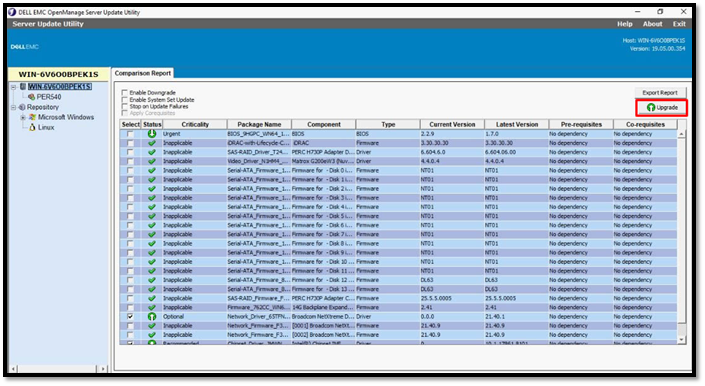Click the Export Report button
The image size is (705, 386).
tap(660, 93)
